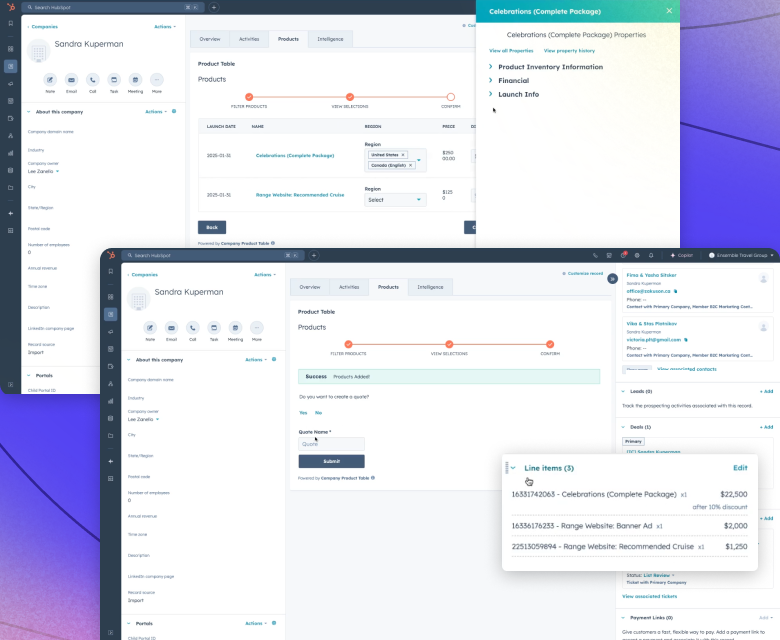Copy the office@zakuson.ca email address

coord(676,291)
